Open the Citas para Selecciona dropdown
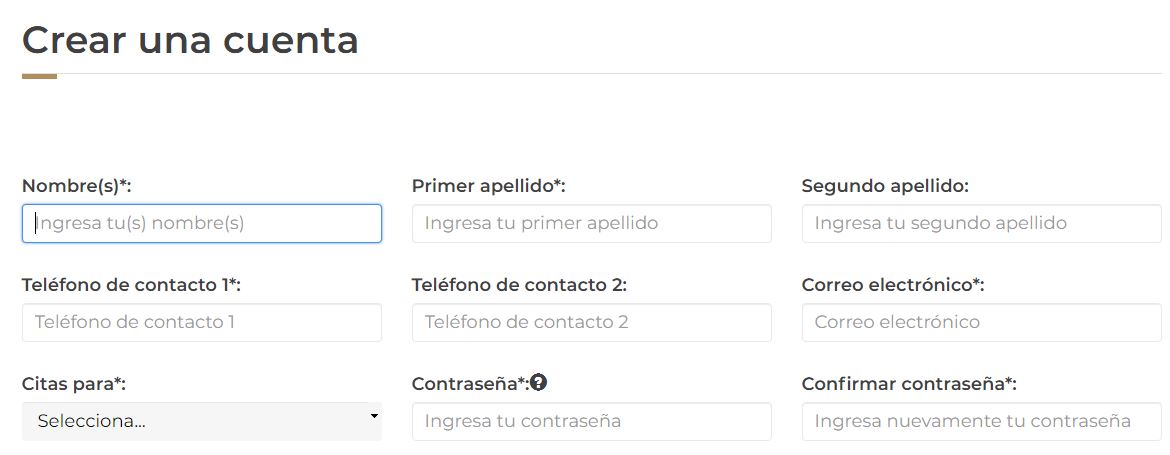This screenshot has width=1170, height=455. coord(201,421)
